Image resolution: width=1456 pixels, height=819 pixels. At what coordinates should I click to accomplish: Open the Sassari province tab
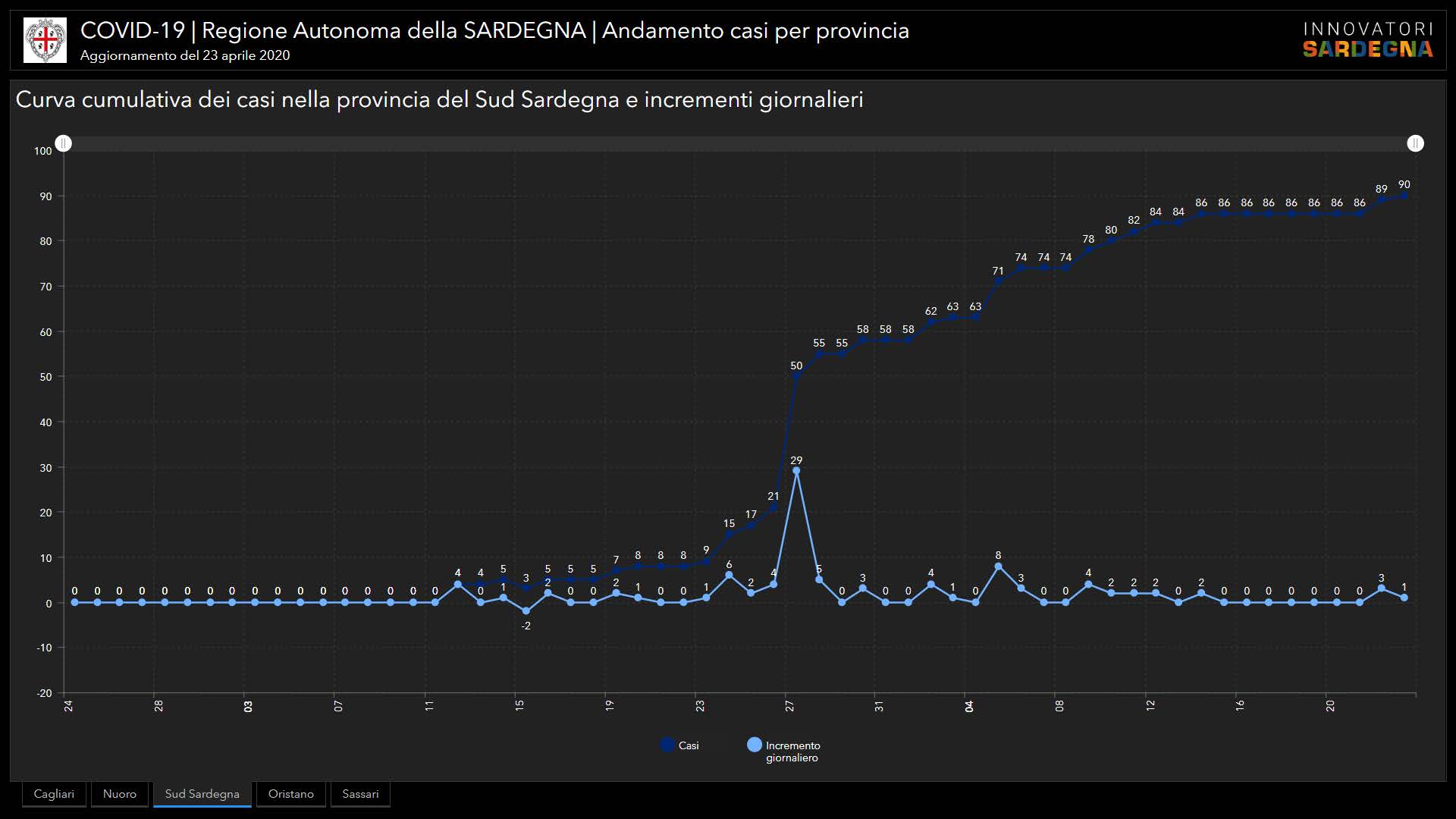[x=360, y=794]
